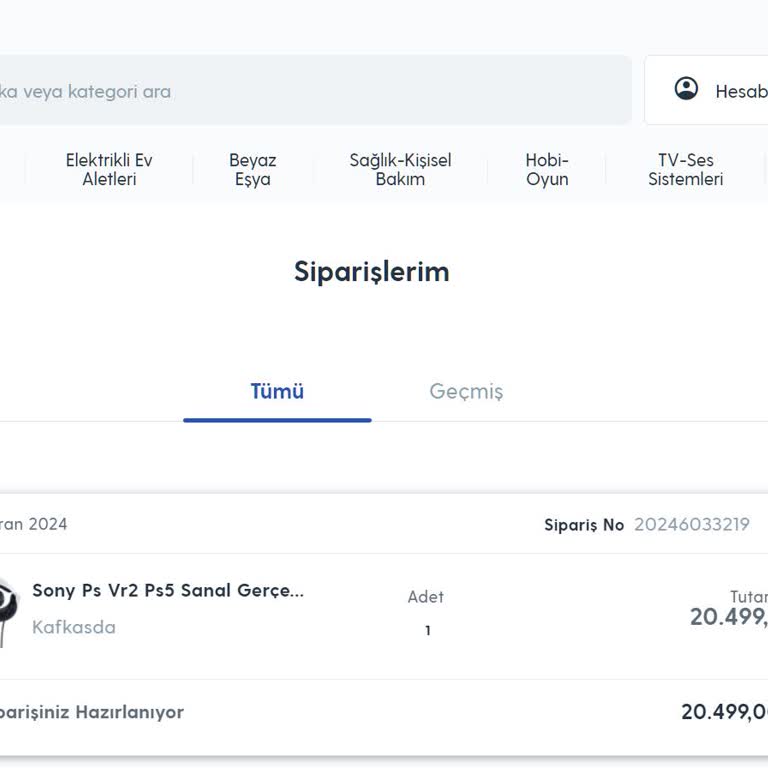Click the Adet quantity label
The image size is (768, 768).
click(426, 597)
